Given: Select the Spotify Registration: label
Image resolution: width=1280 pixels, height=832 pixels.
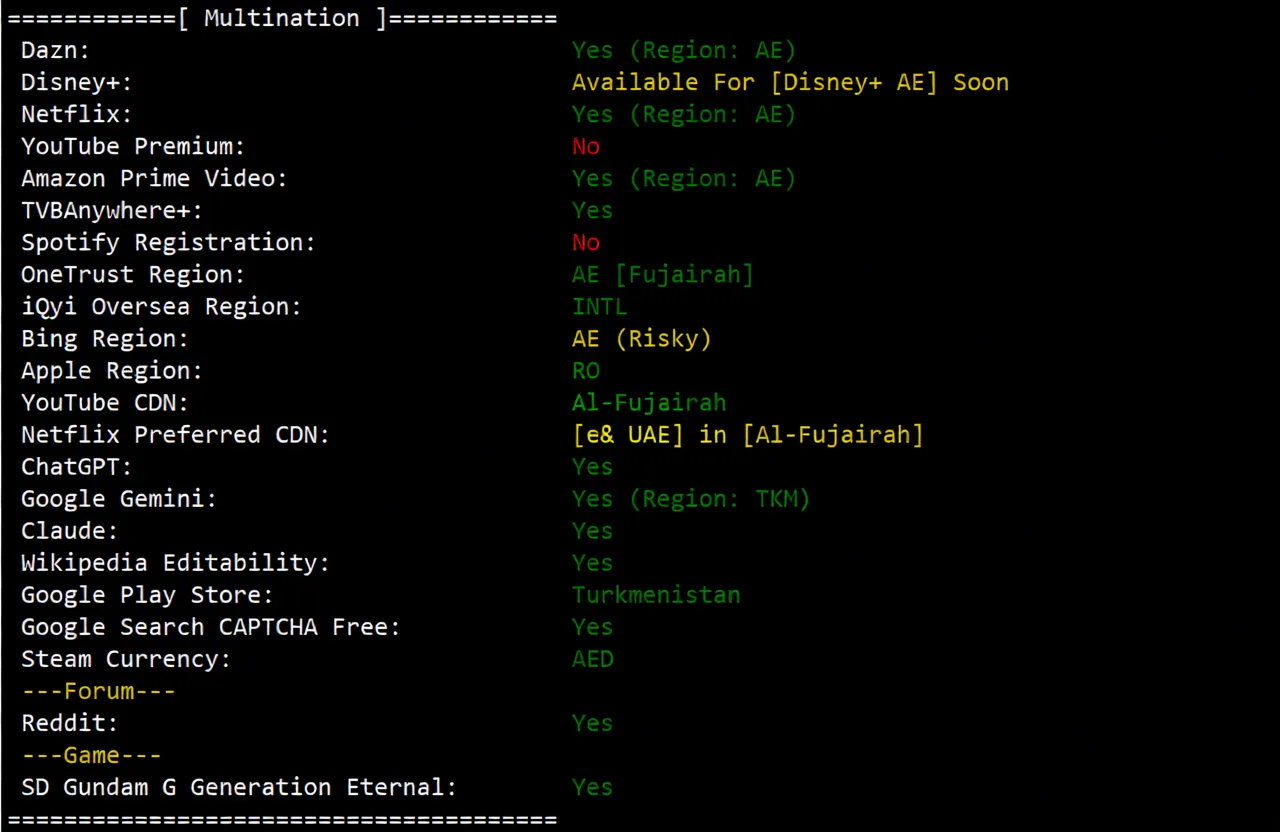Looking at the screenshot, I should tap(168, 242).
